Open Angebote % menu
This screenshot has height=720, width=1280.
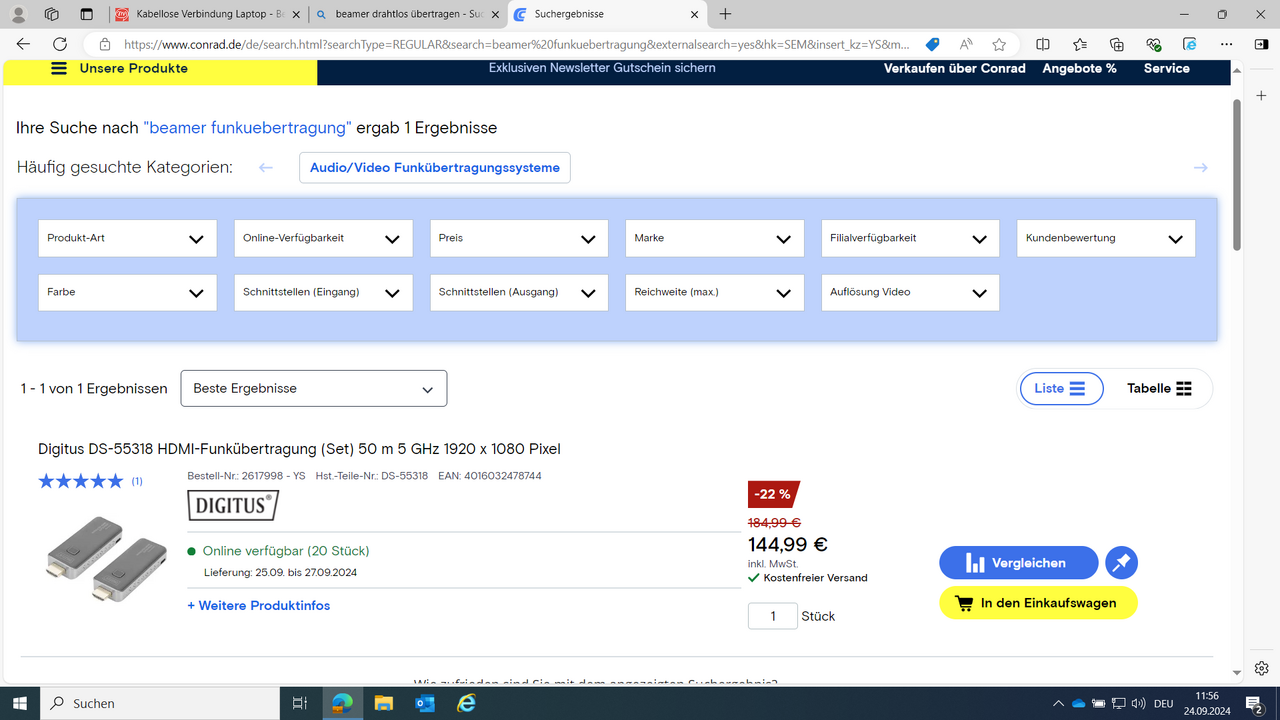[x=1079, y=68]
